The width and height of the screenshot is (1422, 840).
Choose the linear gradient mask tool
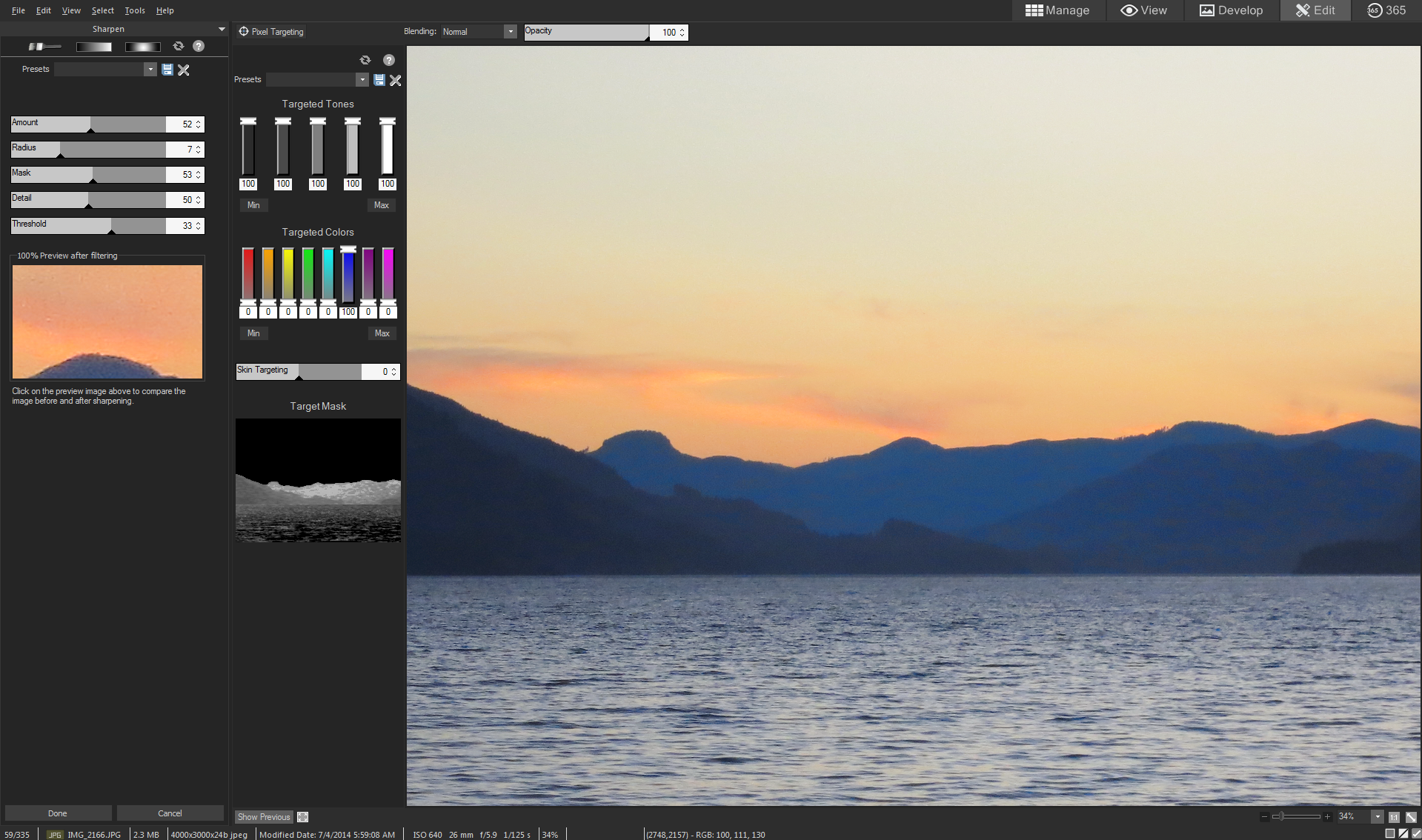click(93, 47)
